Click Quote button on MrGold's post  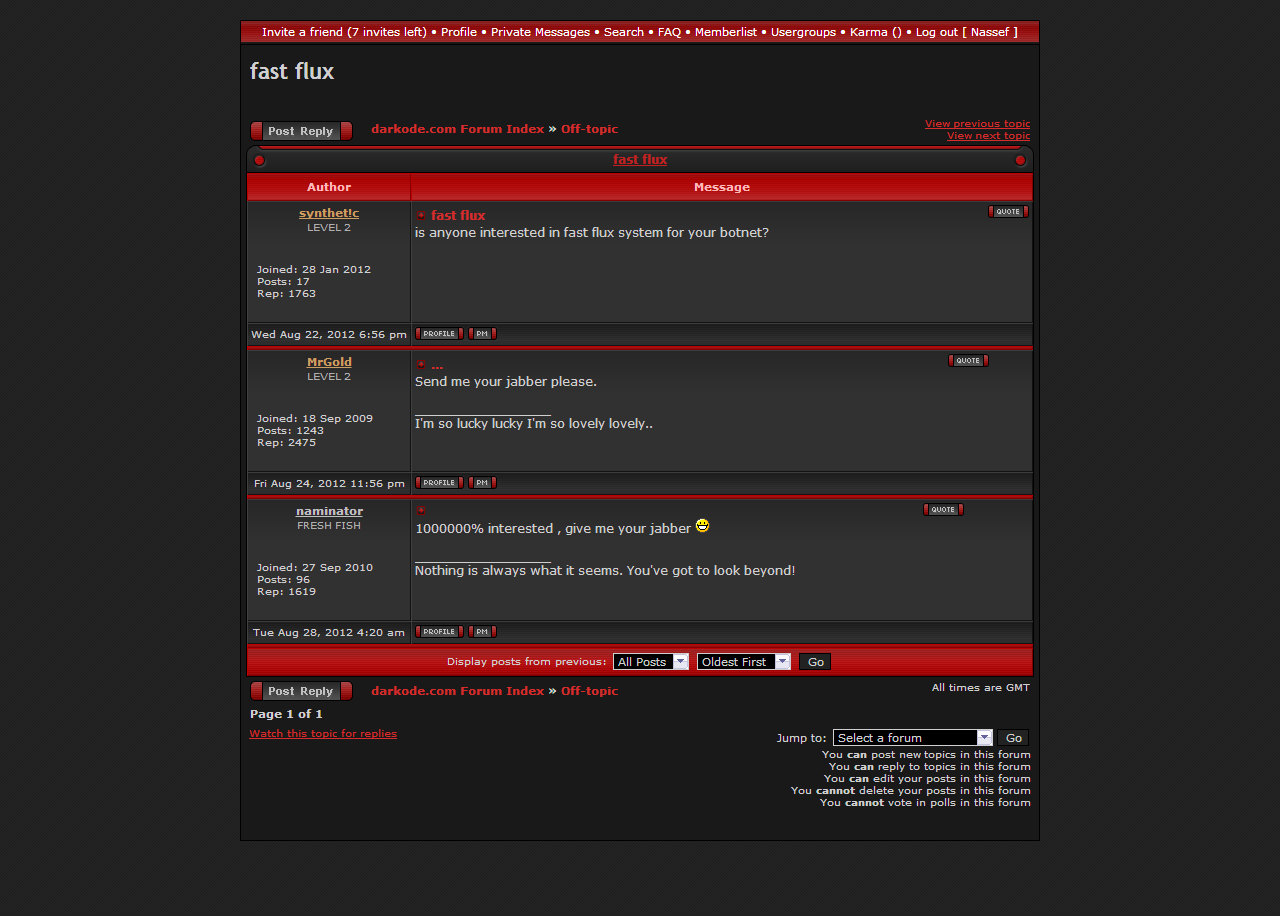tap(967, 361)
